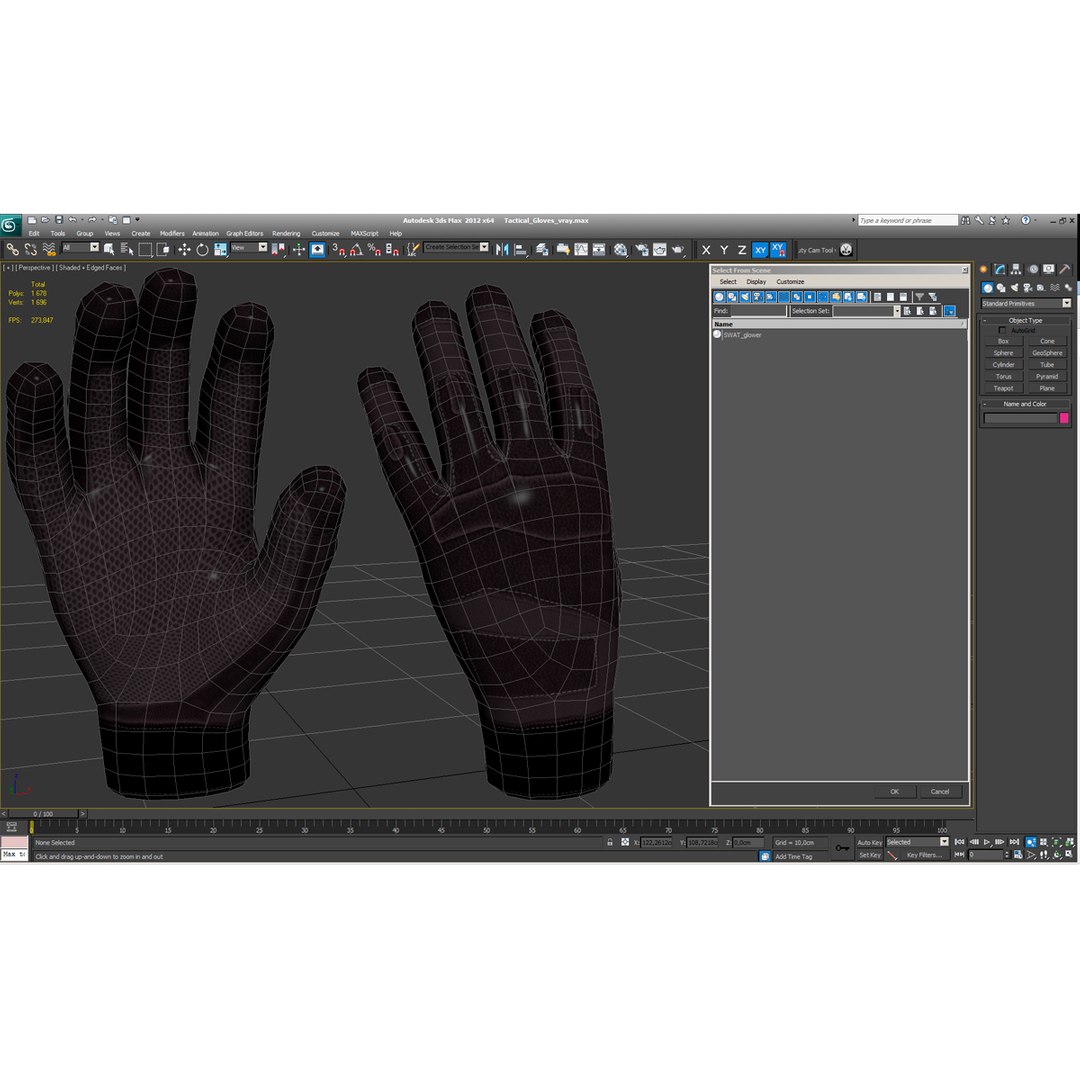Click the keyword search field
This screenshot has width=1080, height=1080.
907,220
